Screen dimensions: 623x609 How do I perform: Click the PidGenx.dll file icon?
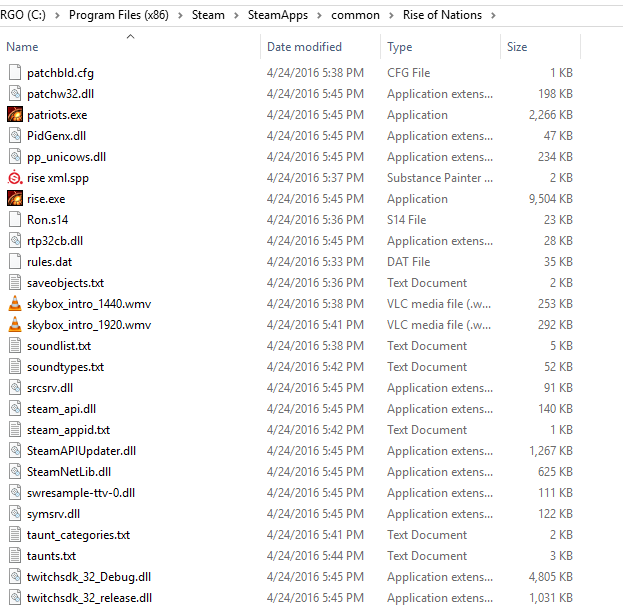(x=15, y=136)
